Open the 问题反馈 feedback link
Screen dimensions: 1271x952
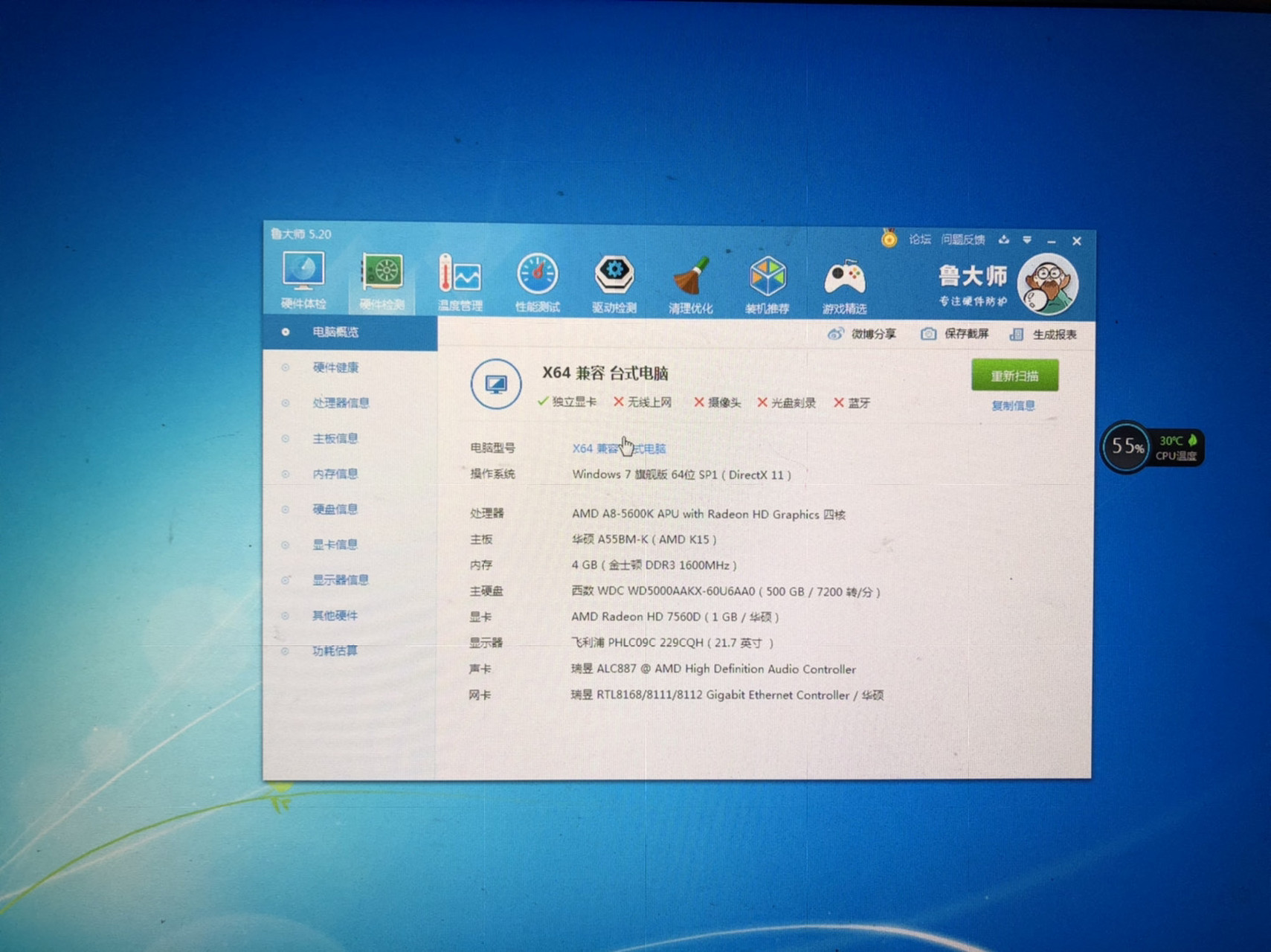[x=963, y=239]
